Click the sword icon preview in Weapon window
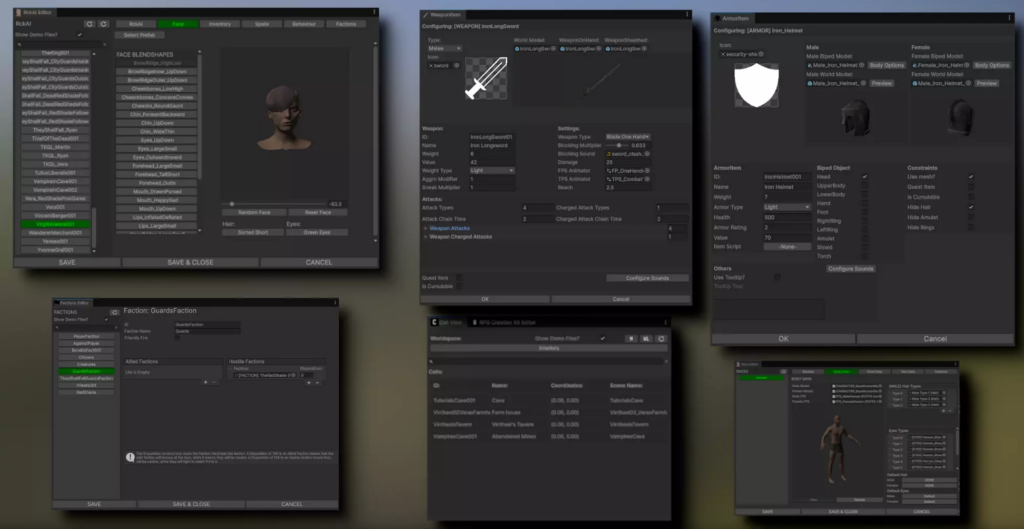The width and height of the screenshot is (1024, 529). tap(487, 77)
